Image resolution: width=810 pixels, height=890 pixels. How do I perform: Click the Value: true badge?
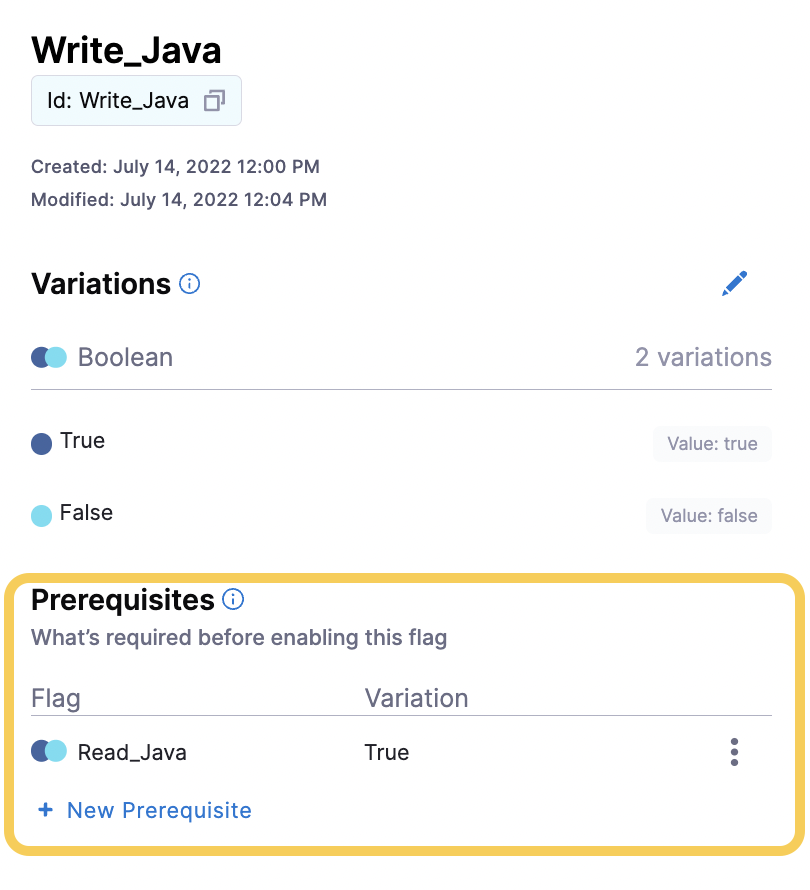point(712,443)
